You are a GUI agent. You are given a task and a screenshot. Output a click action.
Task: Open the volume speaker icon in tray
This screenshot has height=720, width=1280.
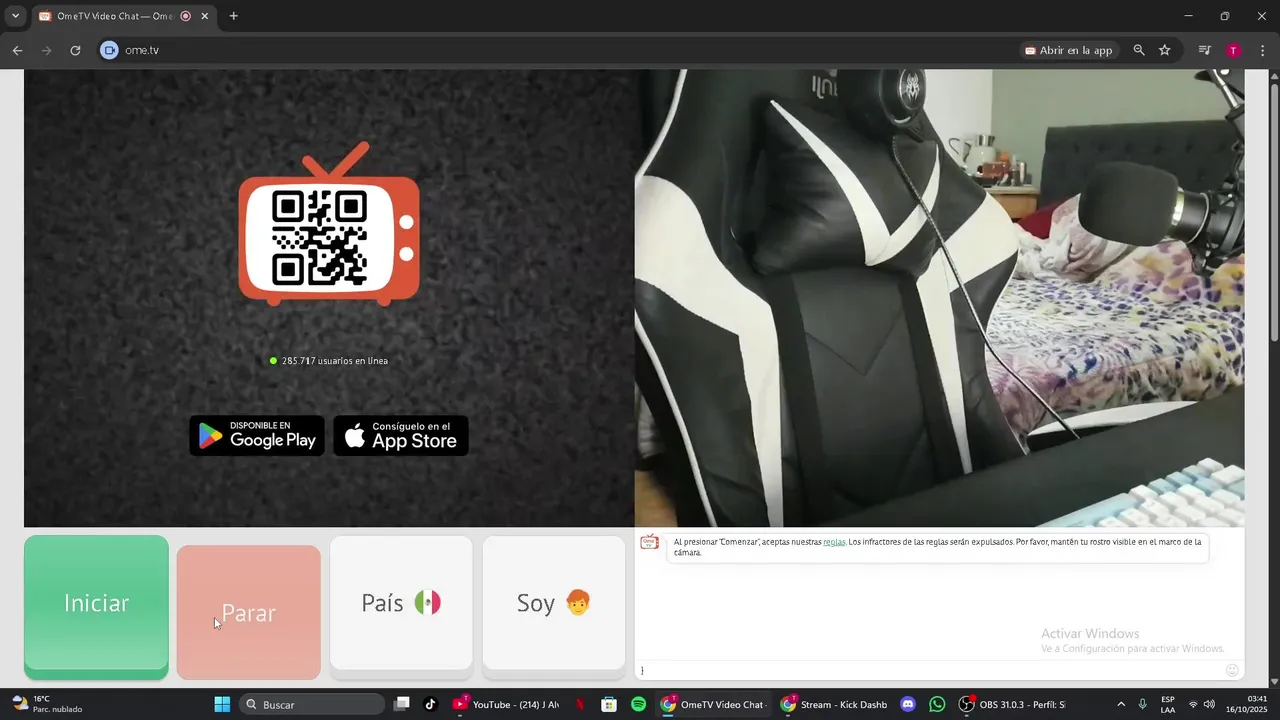(x=1210, y=704)
